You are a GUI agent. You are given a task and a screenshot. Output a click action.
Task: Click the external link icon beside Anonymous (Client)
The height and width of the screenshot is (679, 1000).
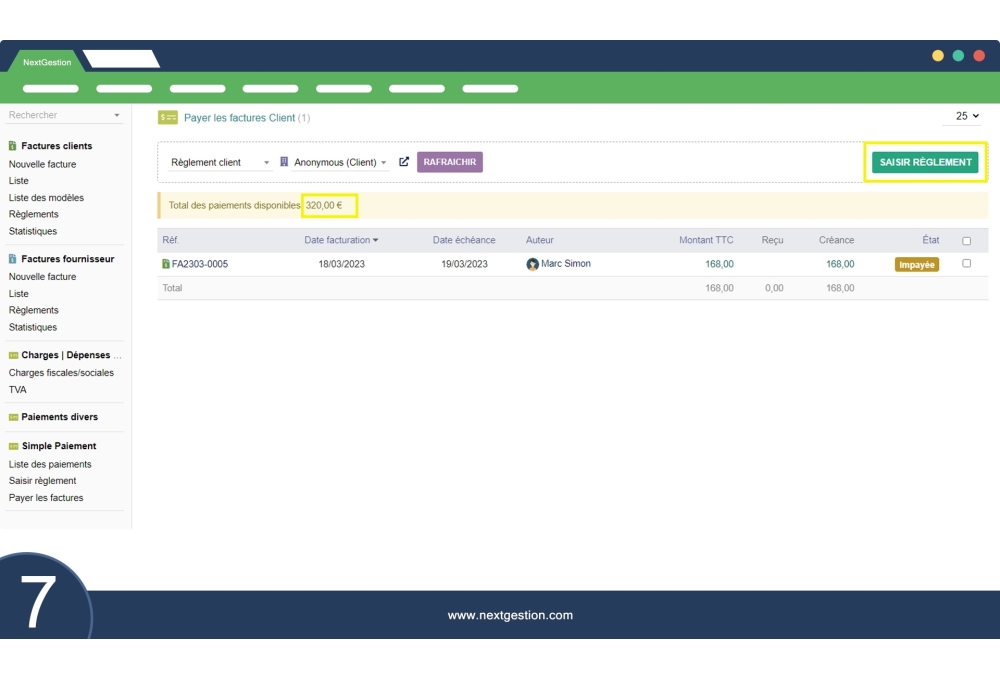tap(404, 162)
